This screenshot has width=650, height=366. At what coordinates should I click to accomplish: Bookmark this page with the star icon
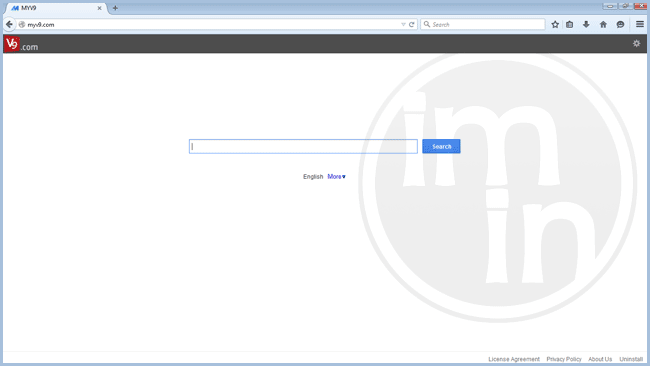[x=555, y=24]
